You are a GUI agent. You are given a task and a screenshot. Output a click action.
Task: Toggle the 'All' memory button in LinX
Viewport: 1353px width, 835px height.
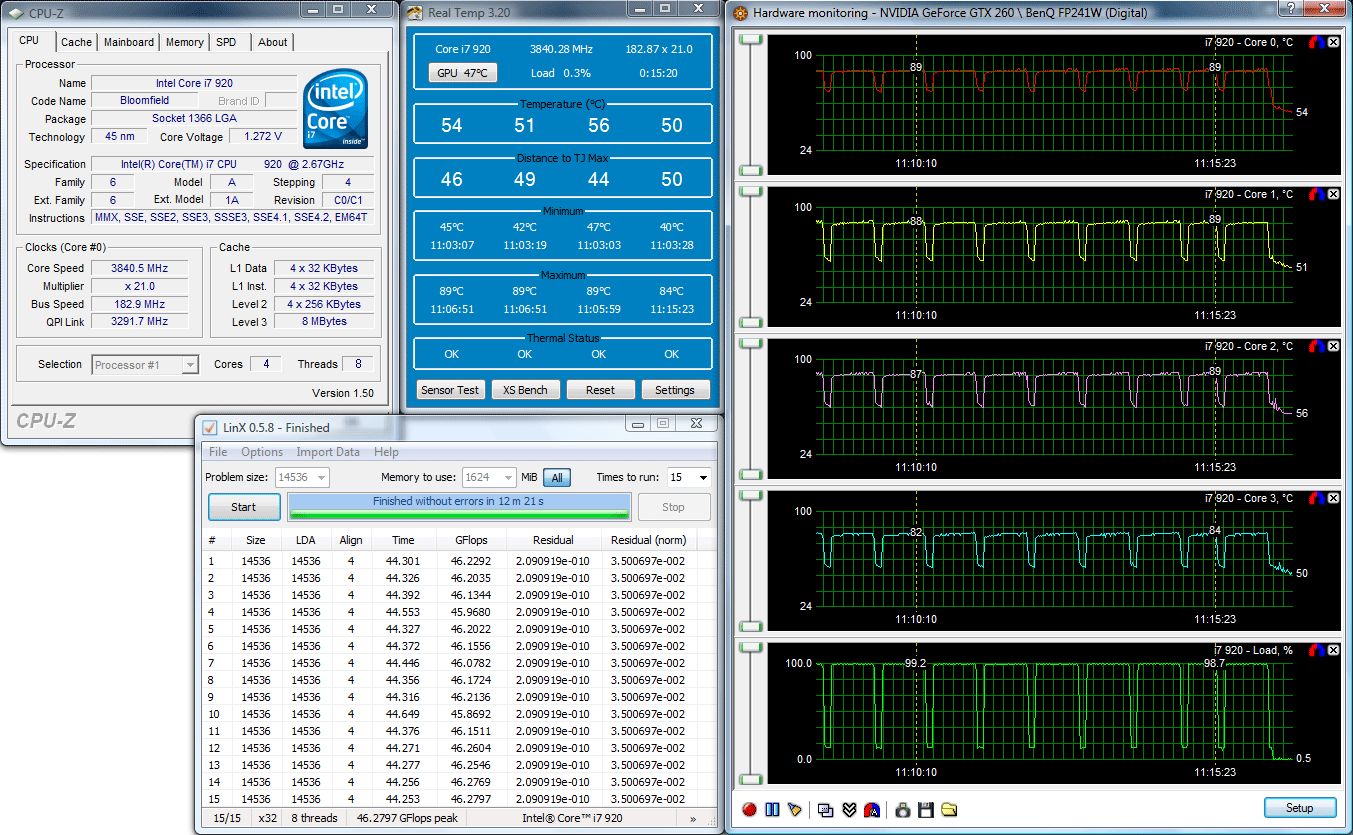[557, 478]
